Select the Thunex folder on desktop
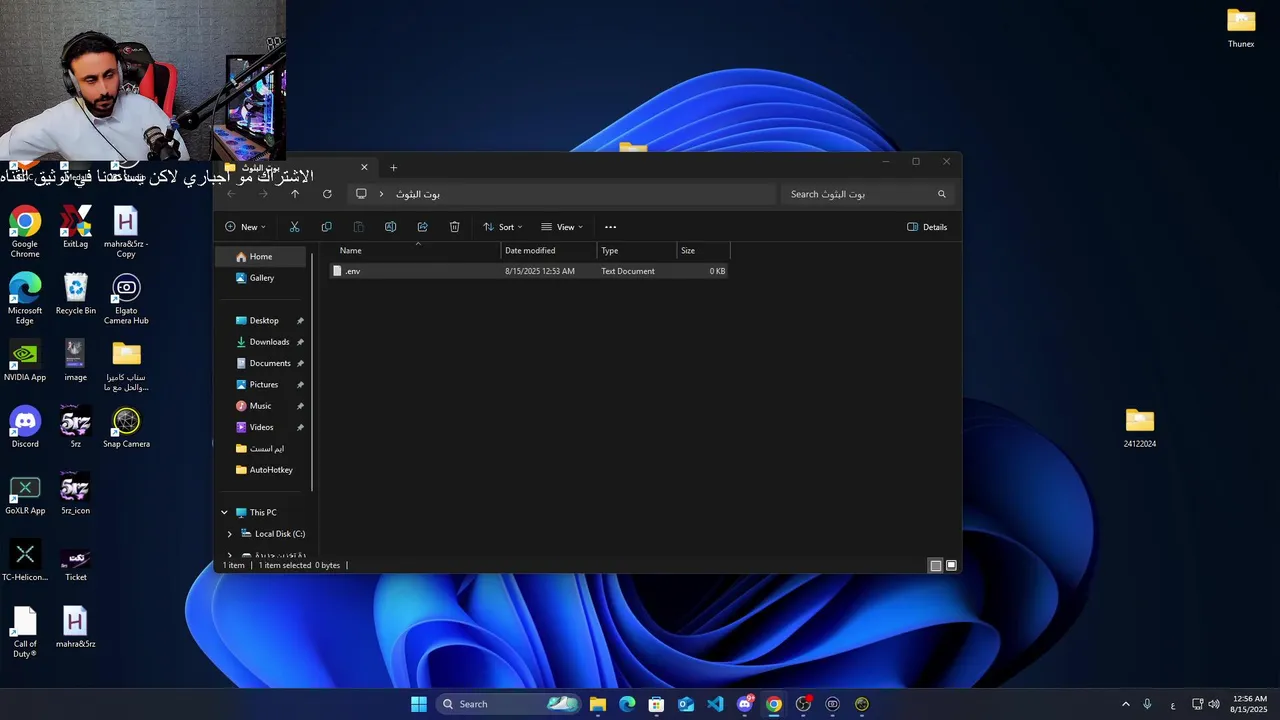The width and height of the screenshot is (1280, 720). pyautogui.click(x=1241, y=28)
